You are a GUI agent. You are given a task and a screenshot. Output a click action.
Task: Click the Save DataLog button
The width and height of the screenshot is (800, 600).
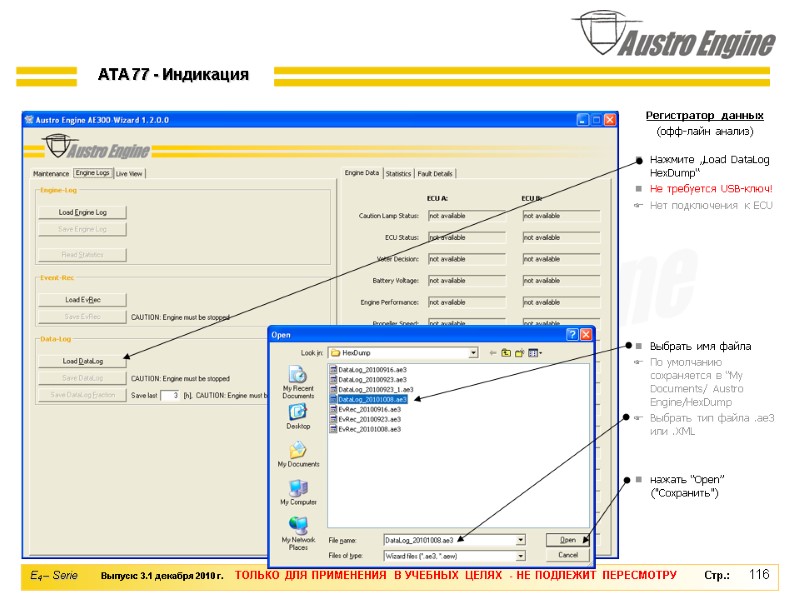coord(82,378)
